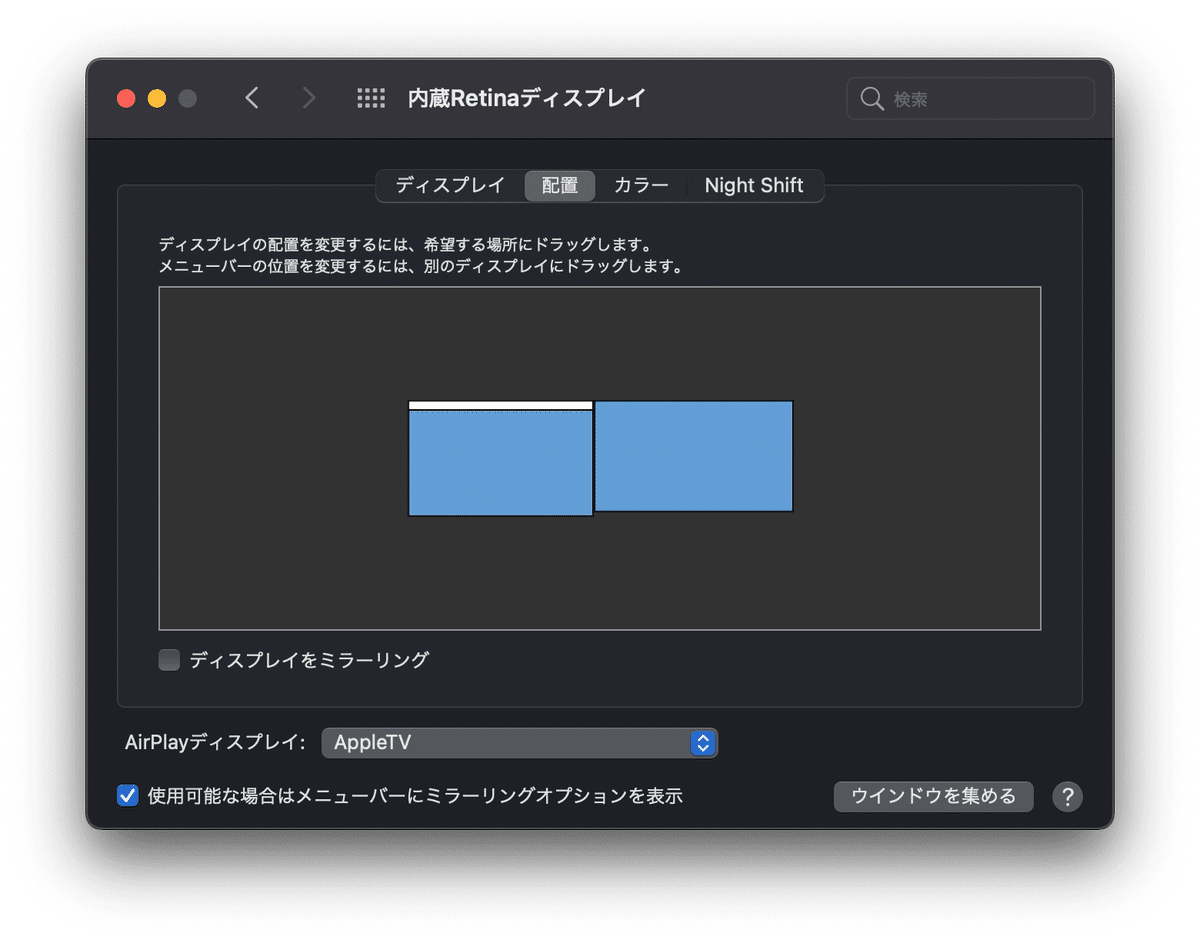Click the white menu bar strip
The height and width of the screenshot is (943, 1200).
coord(500,405)
